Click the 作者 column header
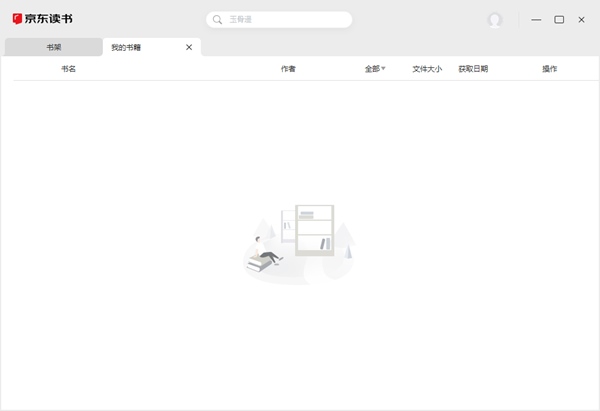Image resolution: width=600 pixels, height=411 pixels. 288,69
